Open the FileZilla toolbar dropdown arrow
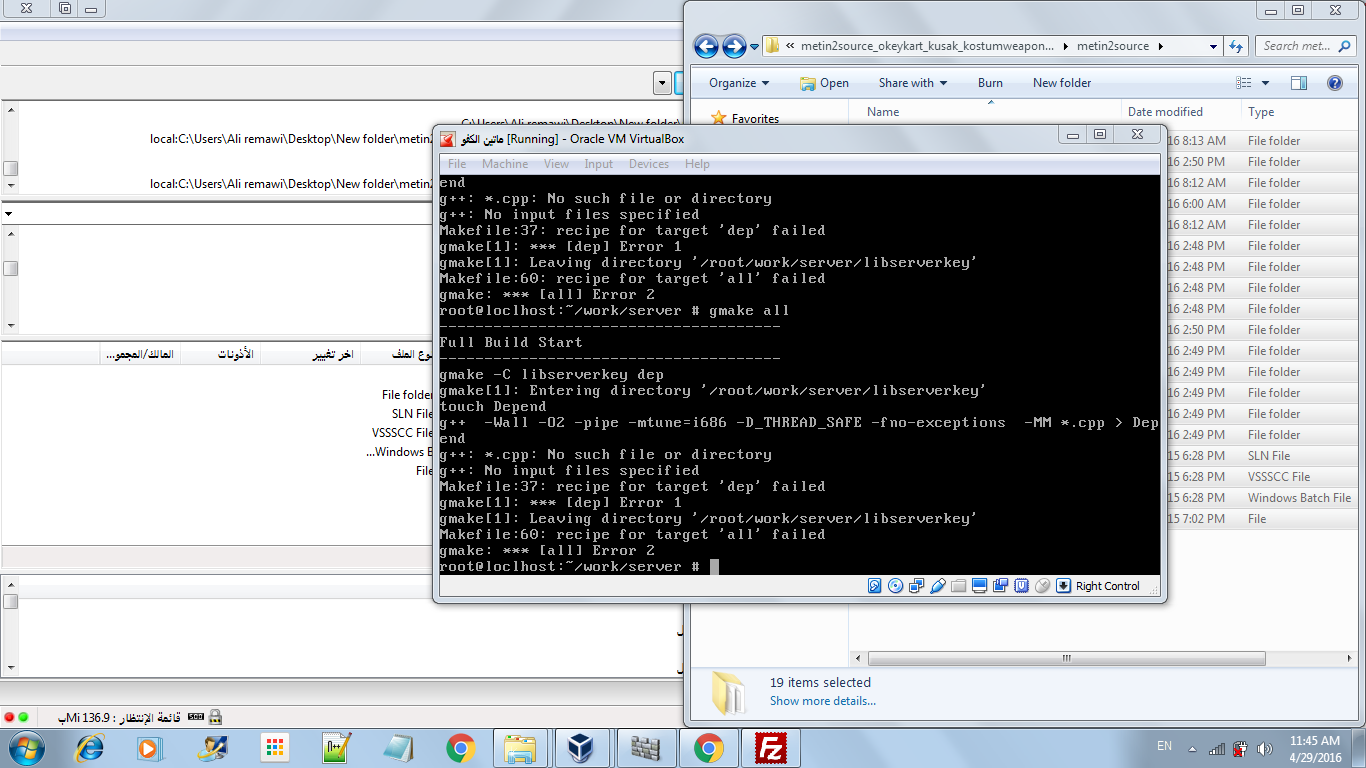1366x768 pixels. tap(661, 83)
